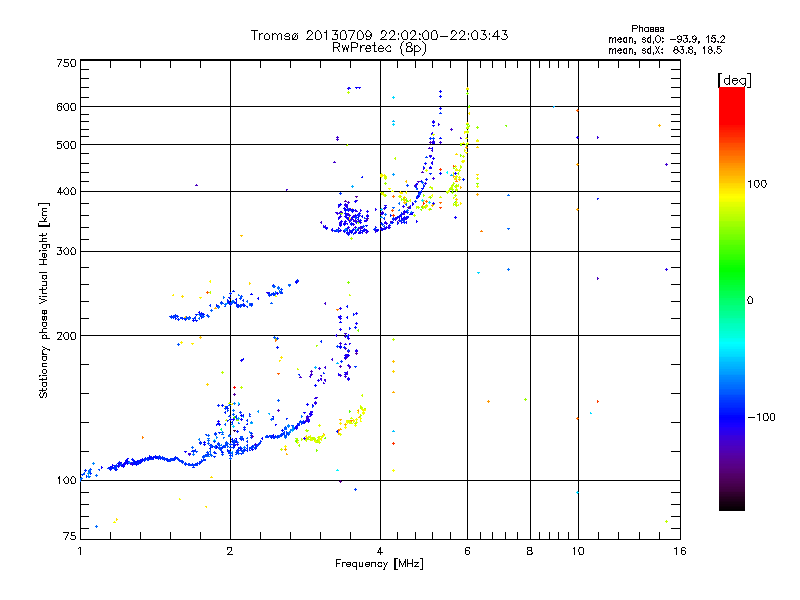This screenshot has width=800, height=600.
Task: Click the x-axis tick label '8'
Action: coord(530,551)
